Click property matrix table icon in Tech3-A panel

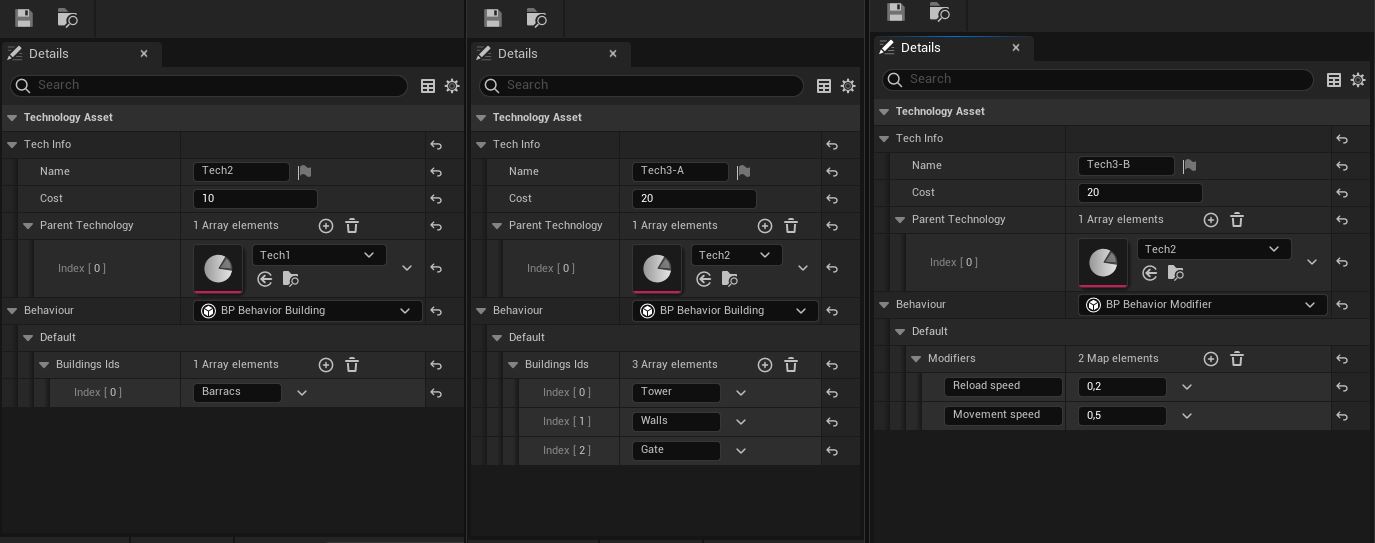point(824,86)
